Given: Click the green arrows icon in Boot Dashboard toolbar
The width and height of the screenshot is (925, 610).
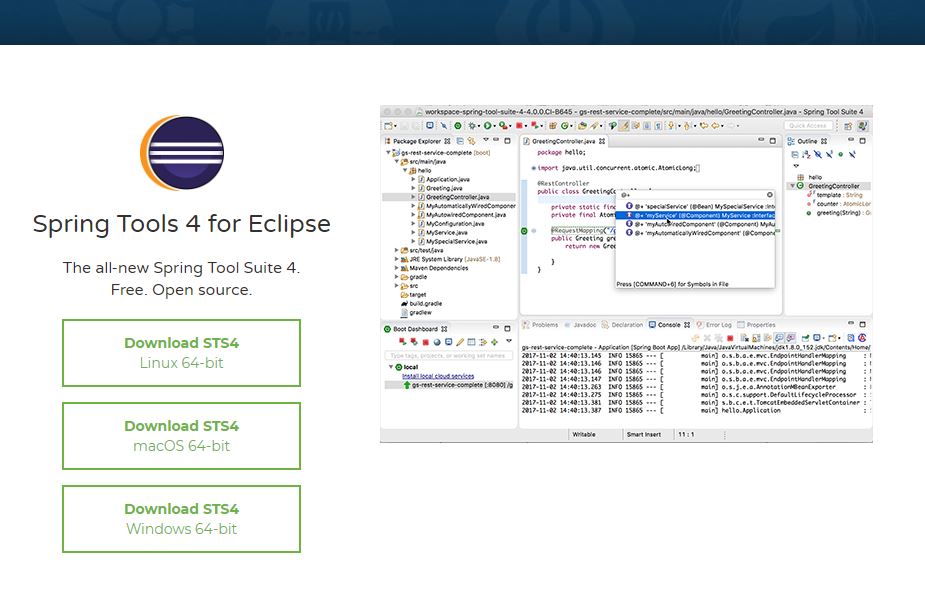Looking at the screenshot, I should pos(494,342).
